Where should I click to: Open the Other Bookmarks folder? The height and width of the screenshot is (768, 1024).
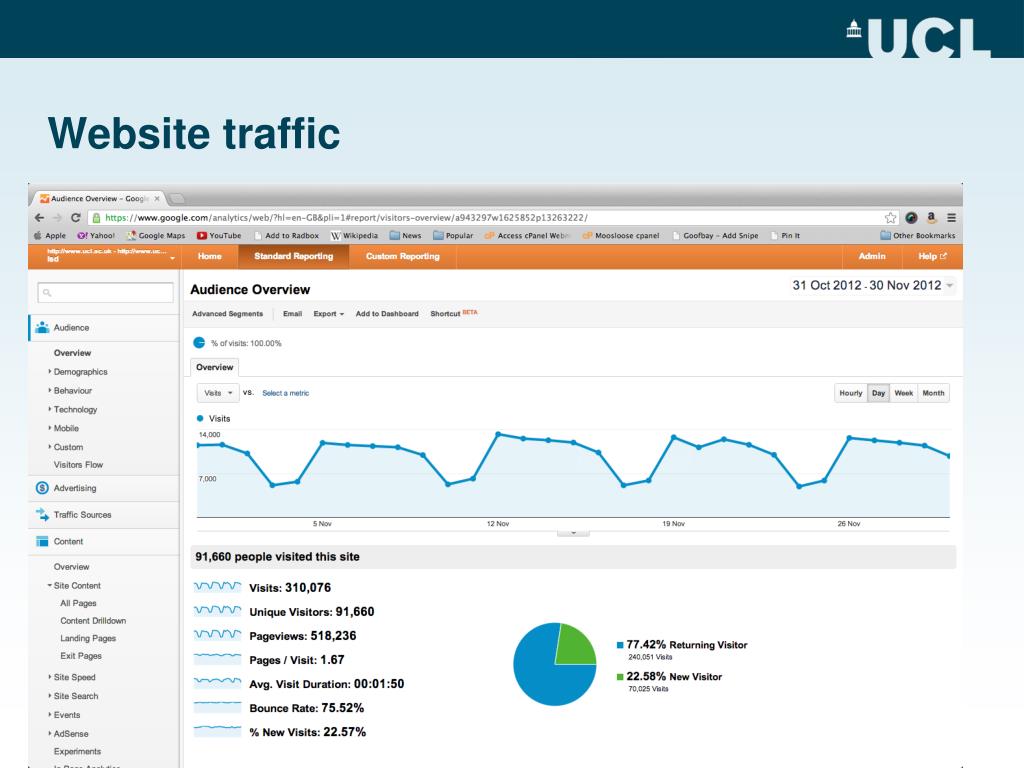coord(918,236)
